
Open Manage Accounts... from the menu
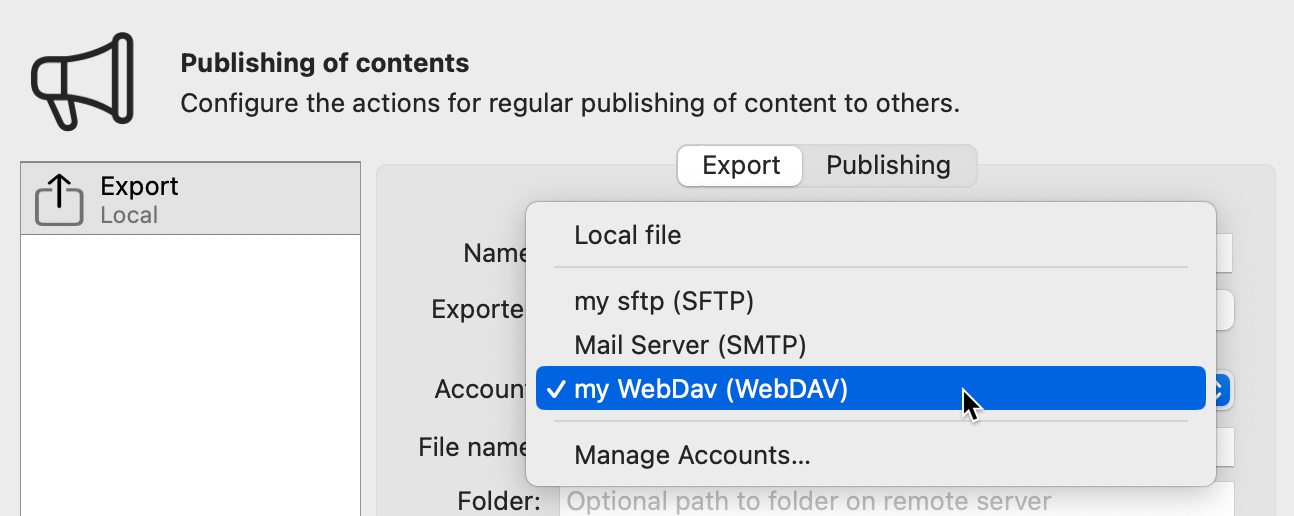point(692,456)
